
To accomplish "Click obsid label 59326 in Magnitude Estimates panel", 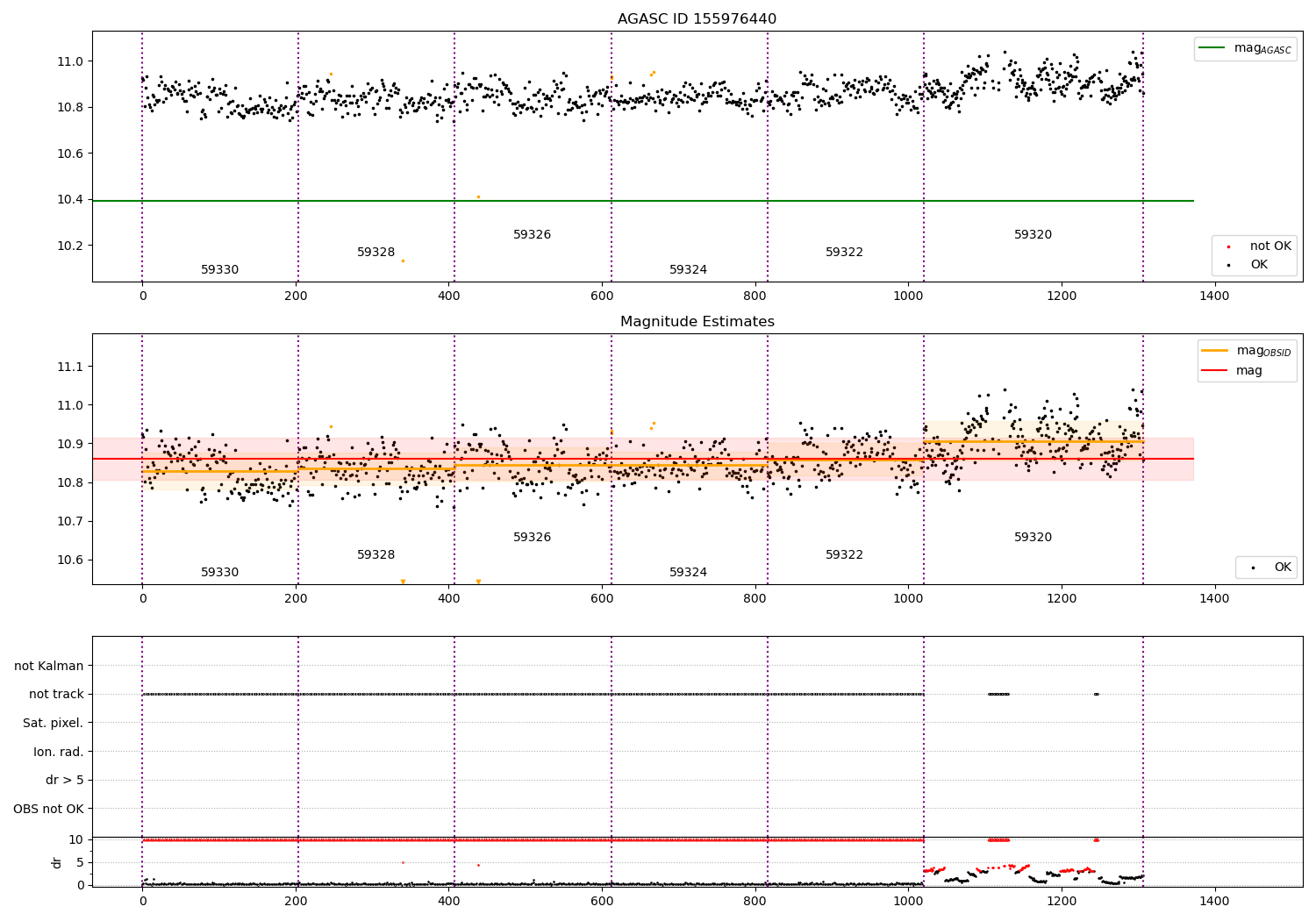I will point(532,538).
